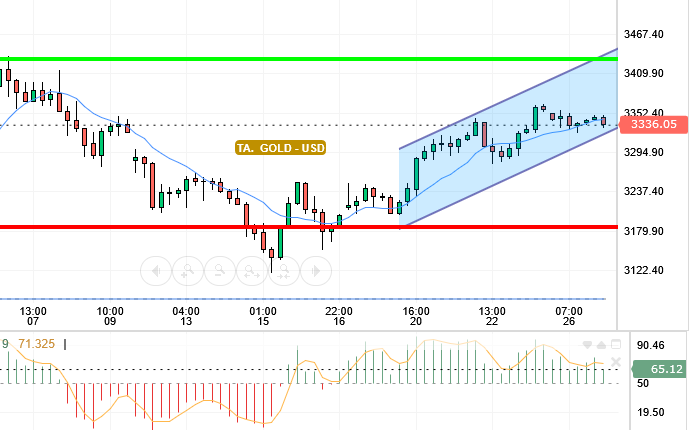Move indicator pane up with up arrow

pos(601,344)
